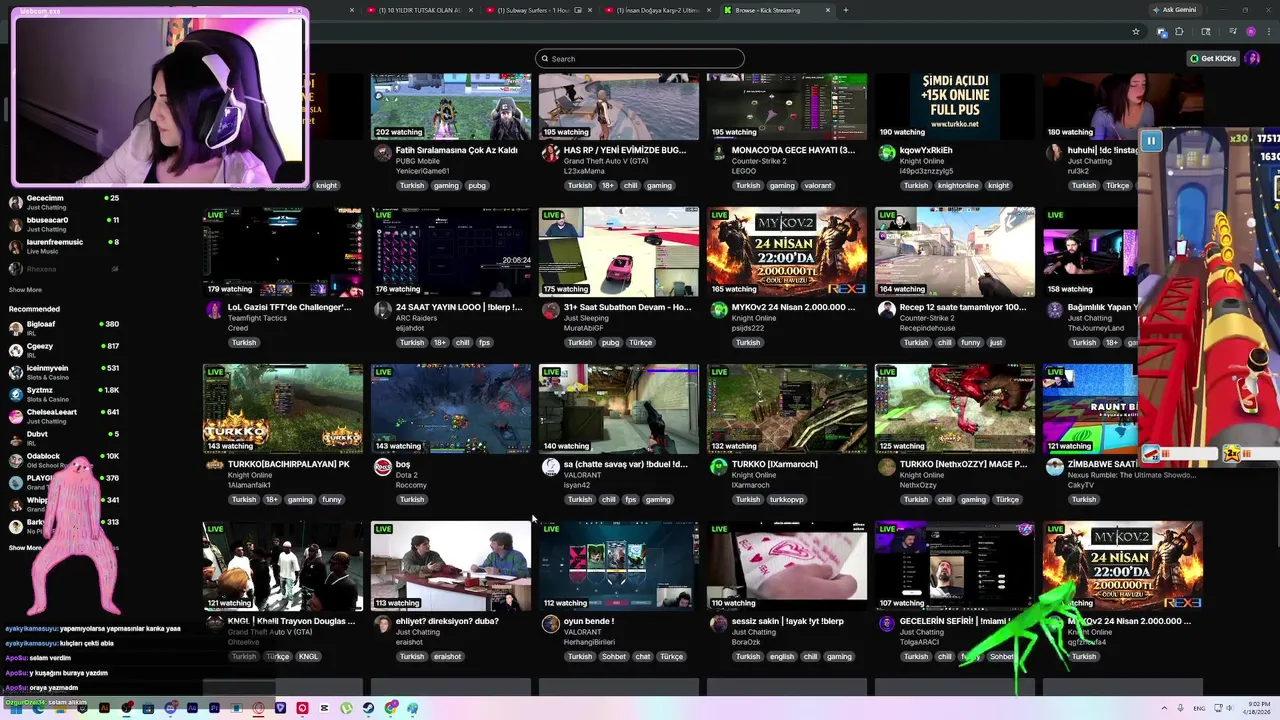1280x720 pixels.
Task: Open the taskbar clock and date
Action: [x=1256, y=708]
